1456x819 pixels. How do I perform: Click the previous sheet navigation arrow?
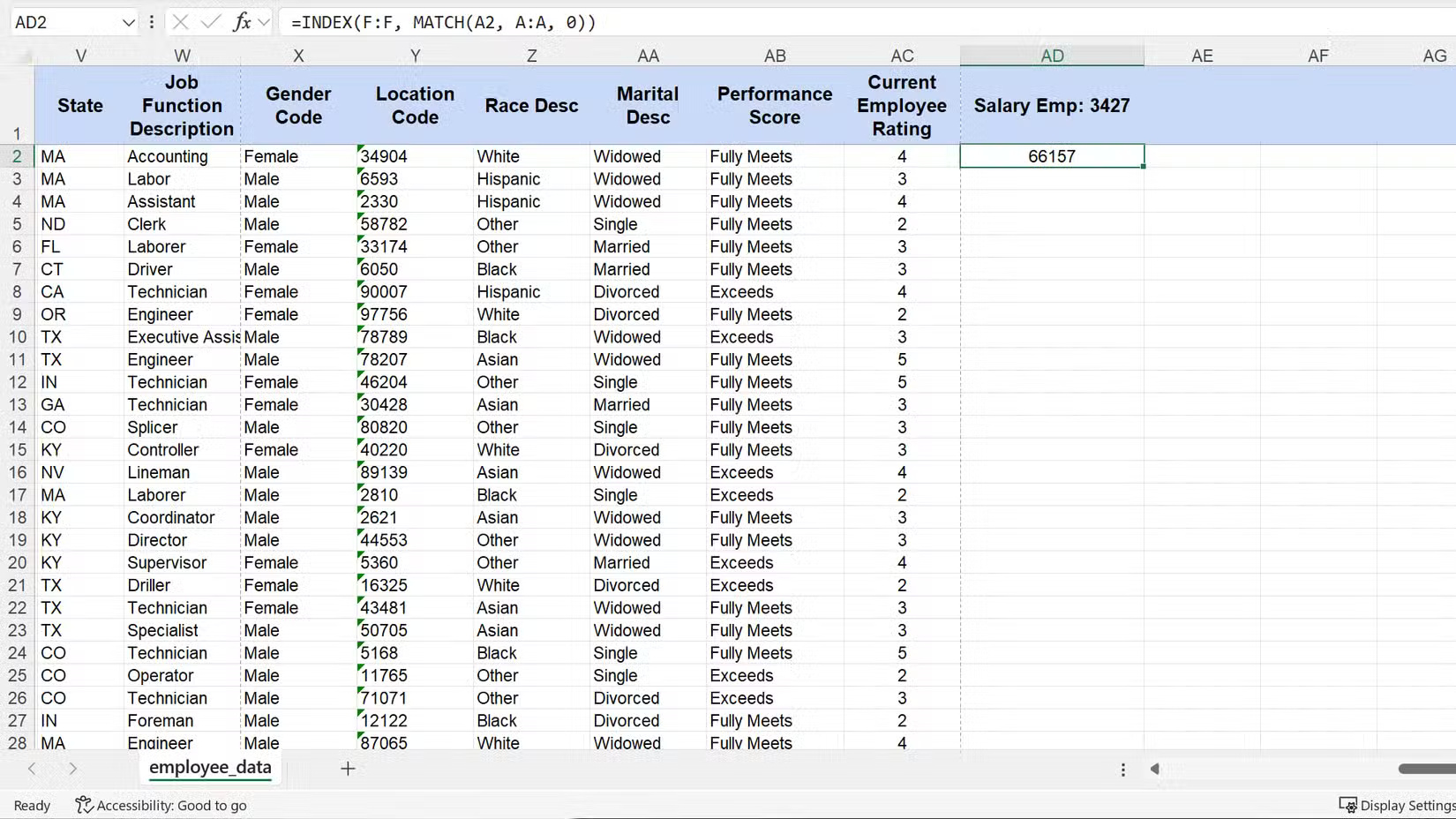tap(33, 769)
